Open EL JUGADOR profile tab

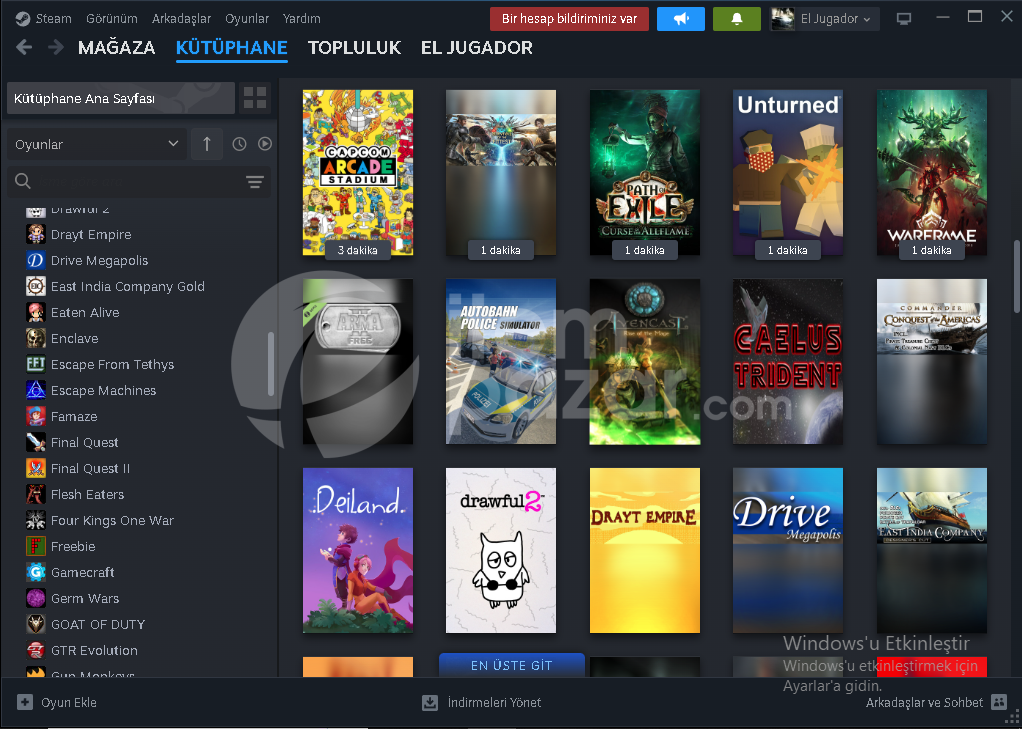[476, 48]
